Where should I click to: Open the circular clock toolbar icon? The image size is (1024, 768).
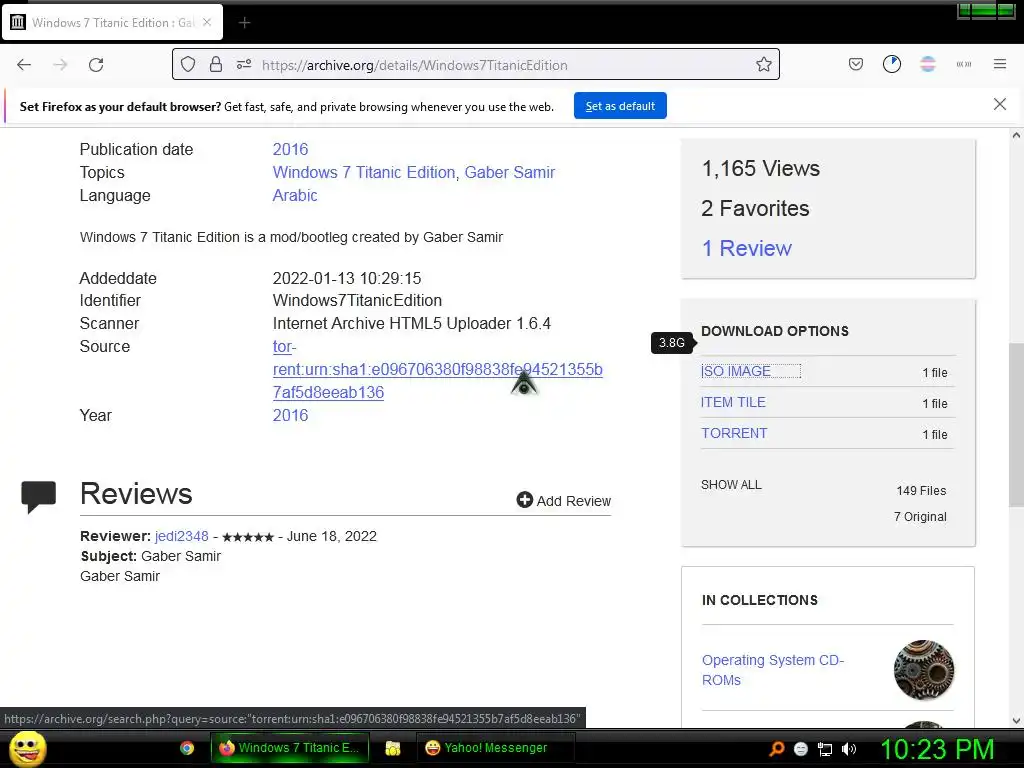click(891, 64)
